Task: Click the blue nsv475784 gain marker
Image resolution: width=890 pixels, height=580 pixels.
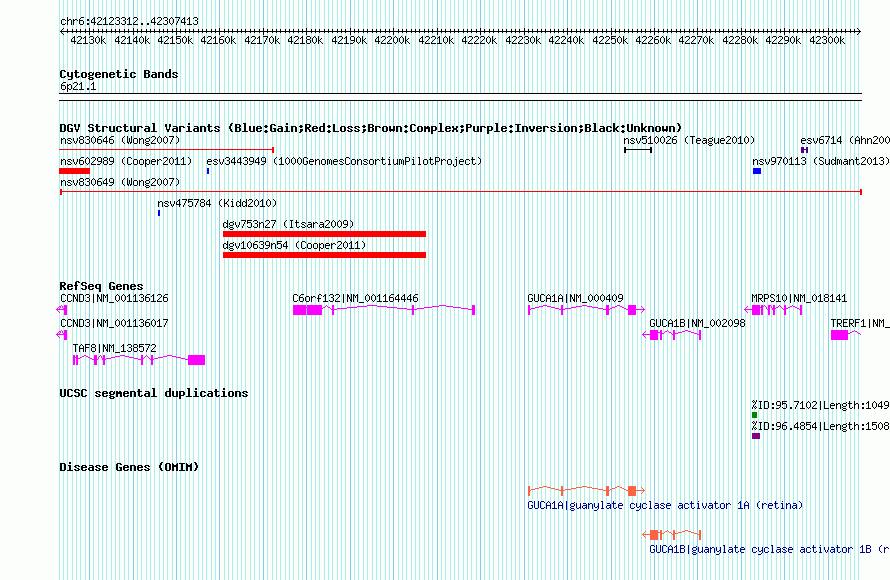Action: click(159, 213)
